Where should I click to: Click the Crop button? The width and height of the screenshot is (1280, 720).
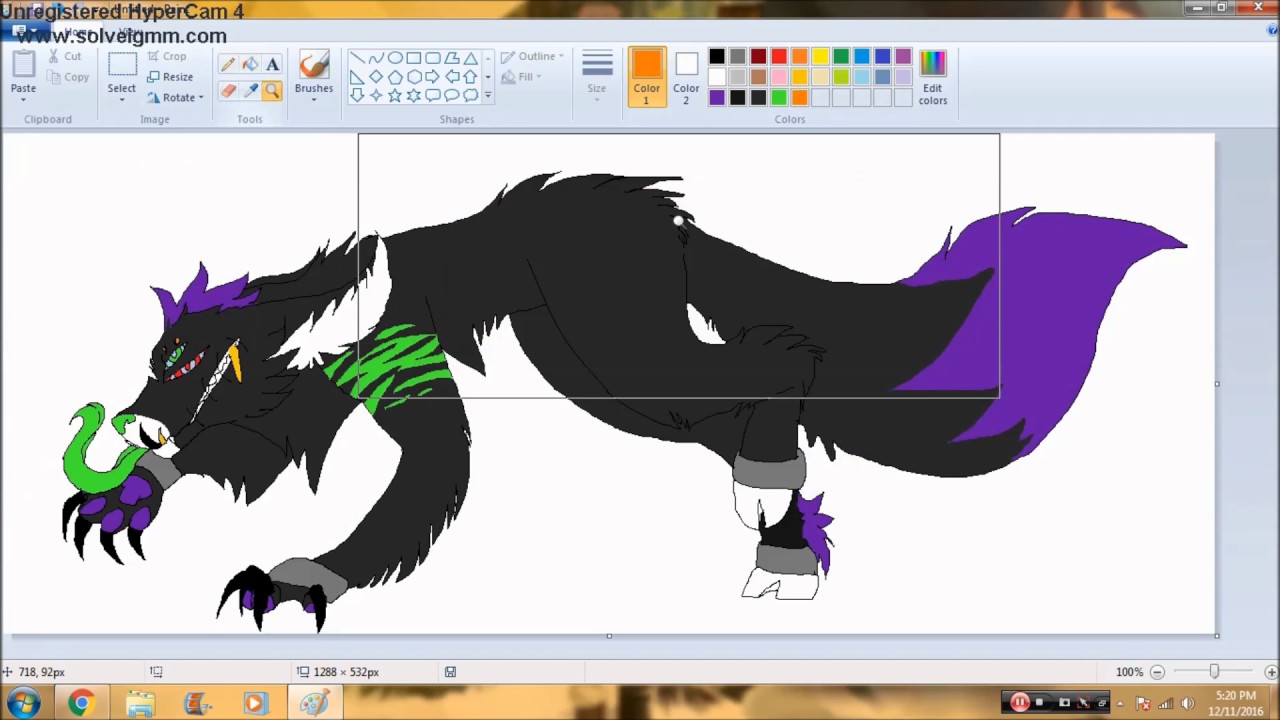click(167, 57)
